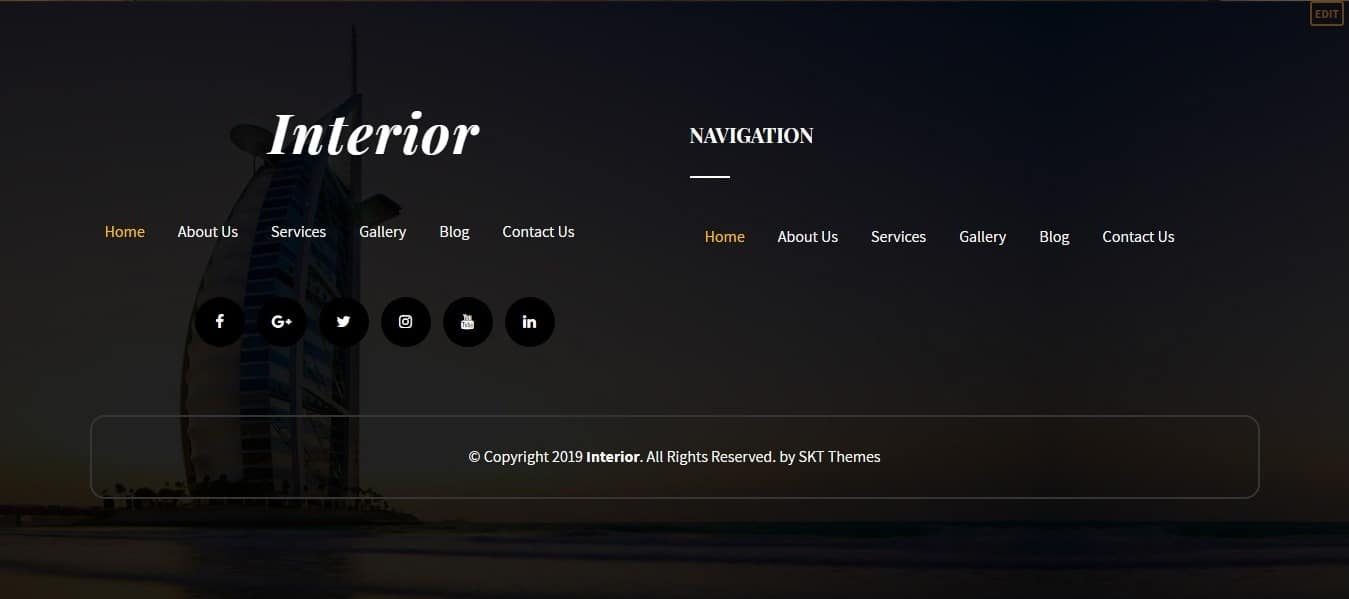
Task: Go to Services under Navigation heading
Action: [x=899, y=237]
